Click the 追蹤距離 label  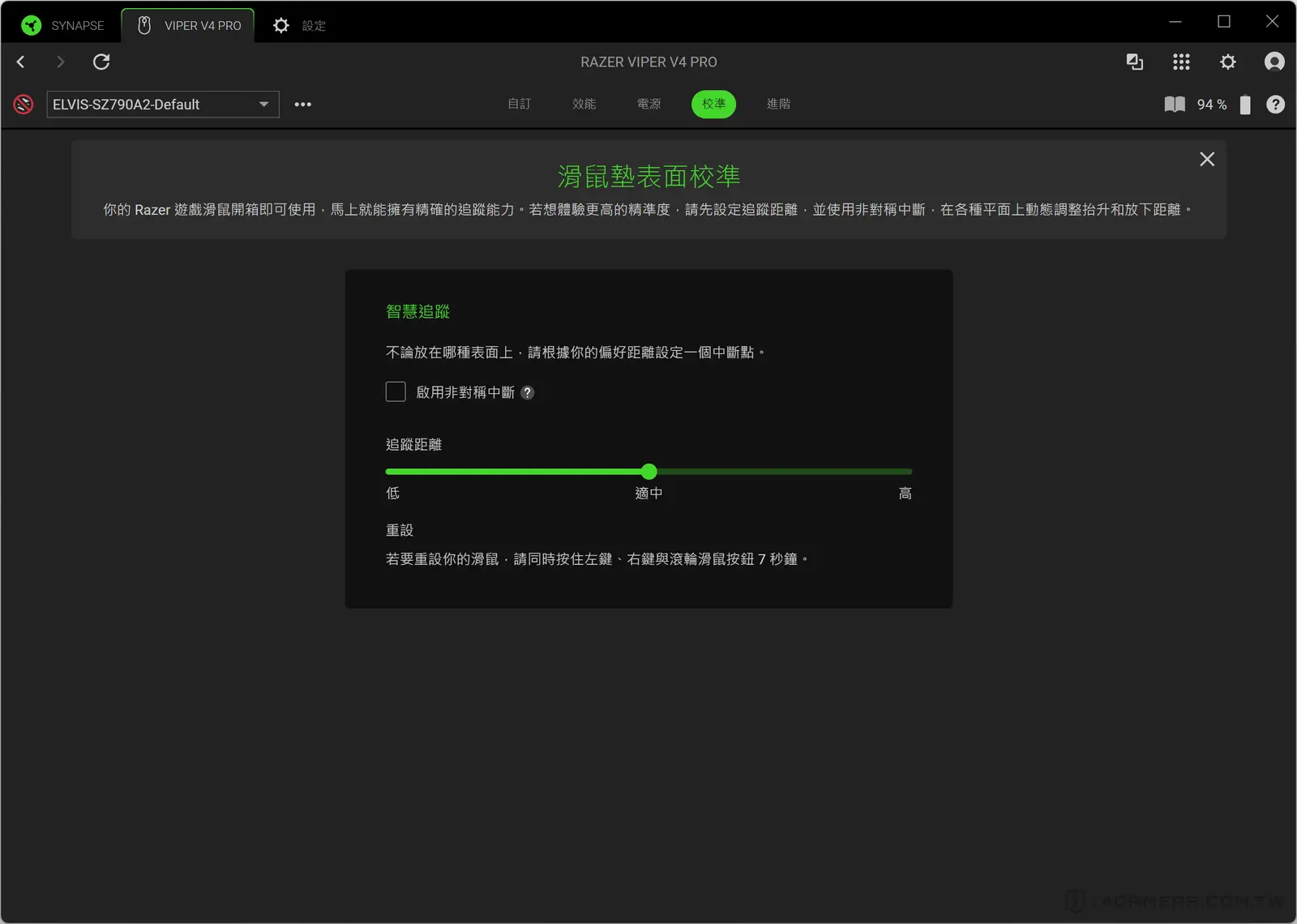tap(413, 444)
